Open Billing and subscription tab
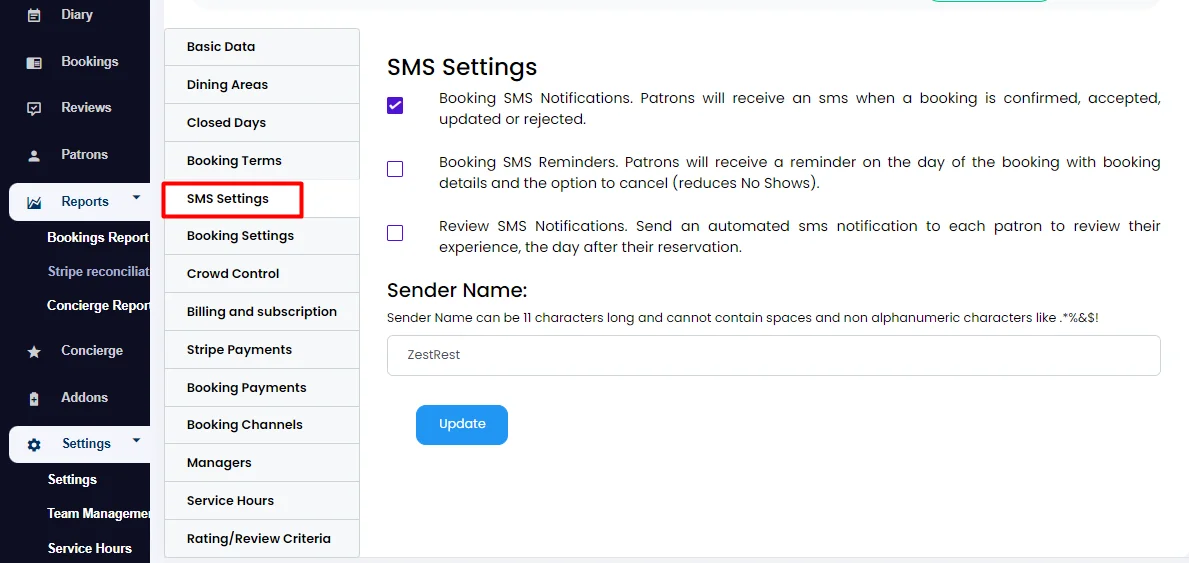Viewport: 1189px width, 563px height. 262,312
